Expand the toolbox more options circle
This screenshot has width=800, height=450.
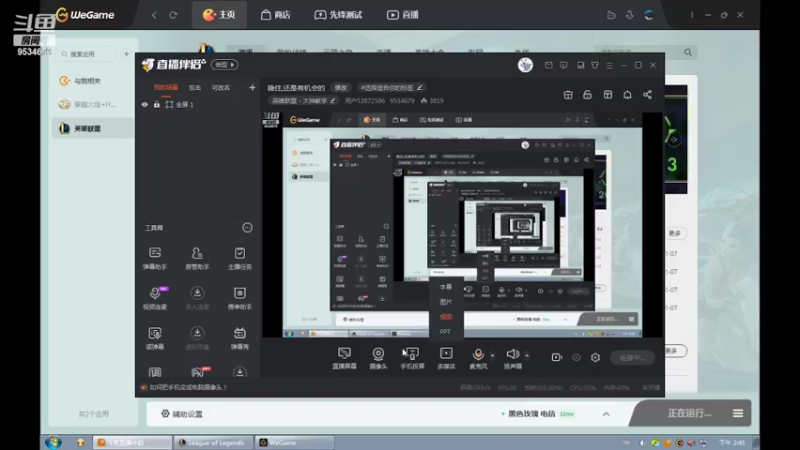click(247, 228)
